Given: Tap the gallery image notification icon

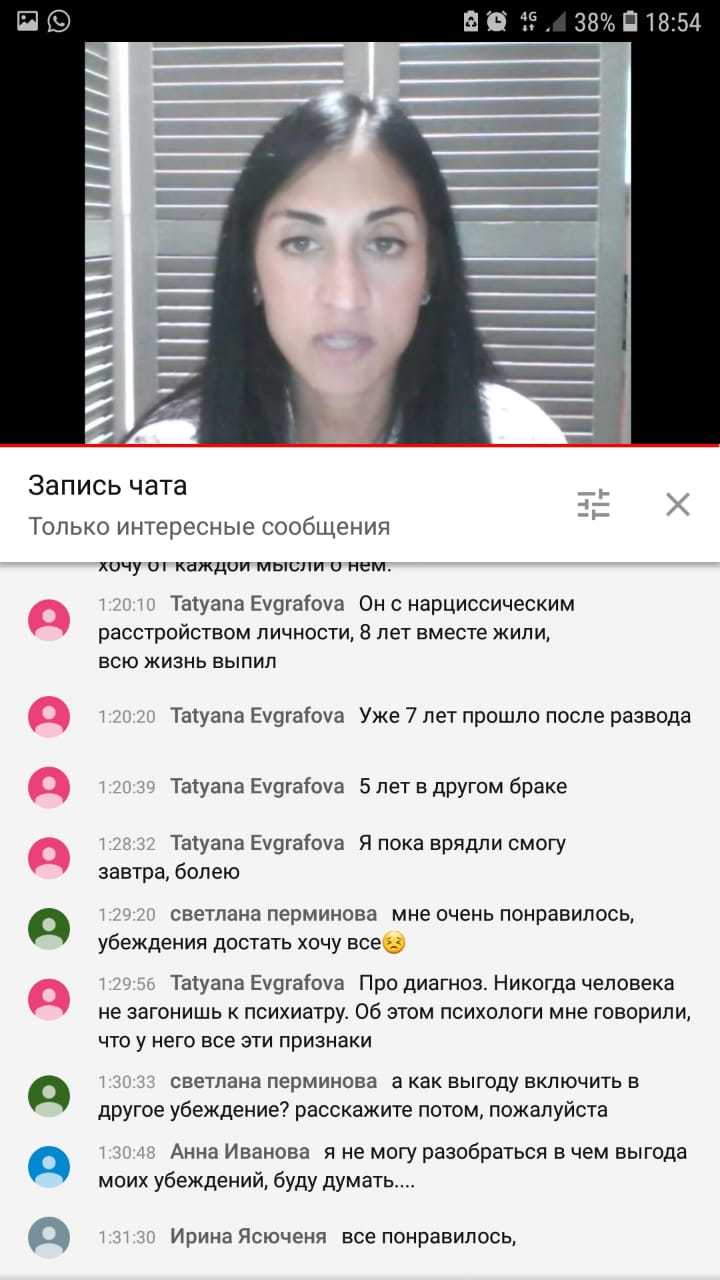Looking at the screenshot, I should tap(27, 20).
